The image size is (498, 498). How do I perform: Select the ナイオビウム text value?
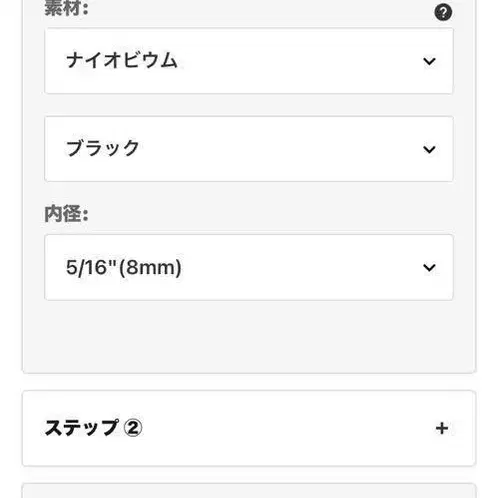point(121,61)
